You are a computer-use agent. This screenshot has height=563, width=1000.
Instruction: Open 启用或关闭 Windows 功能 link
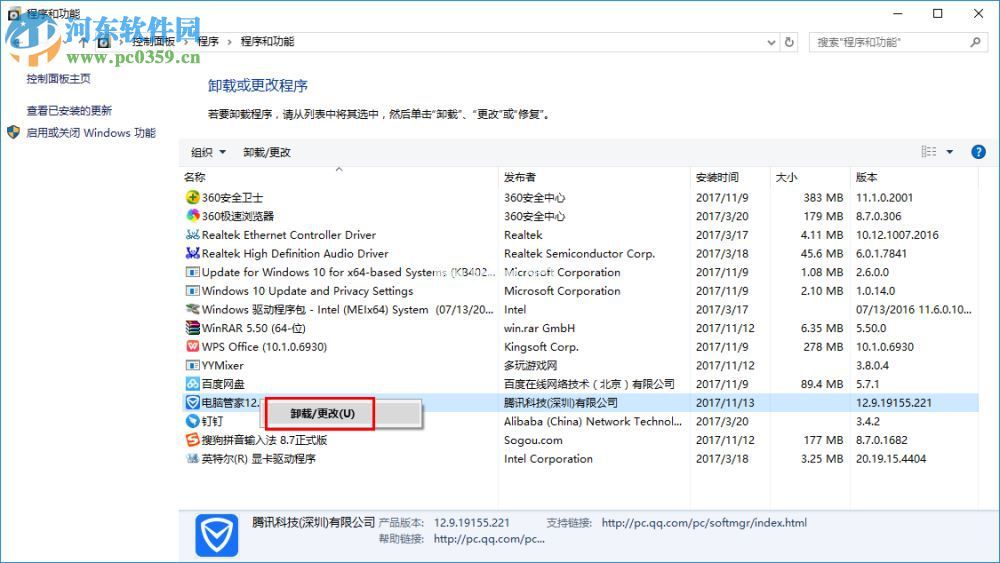click(91, 133)
